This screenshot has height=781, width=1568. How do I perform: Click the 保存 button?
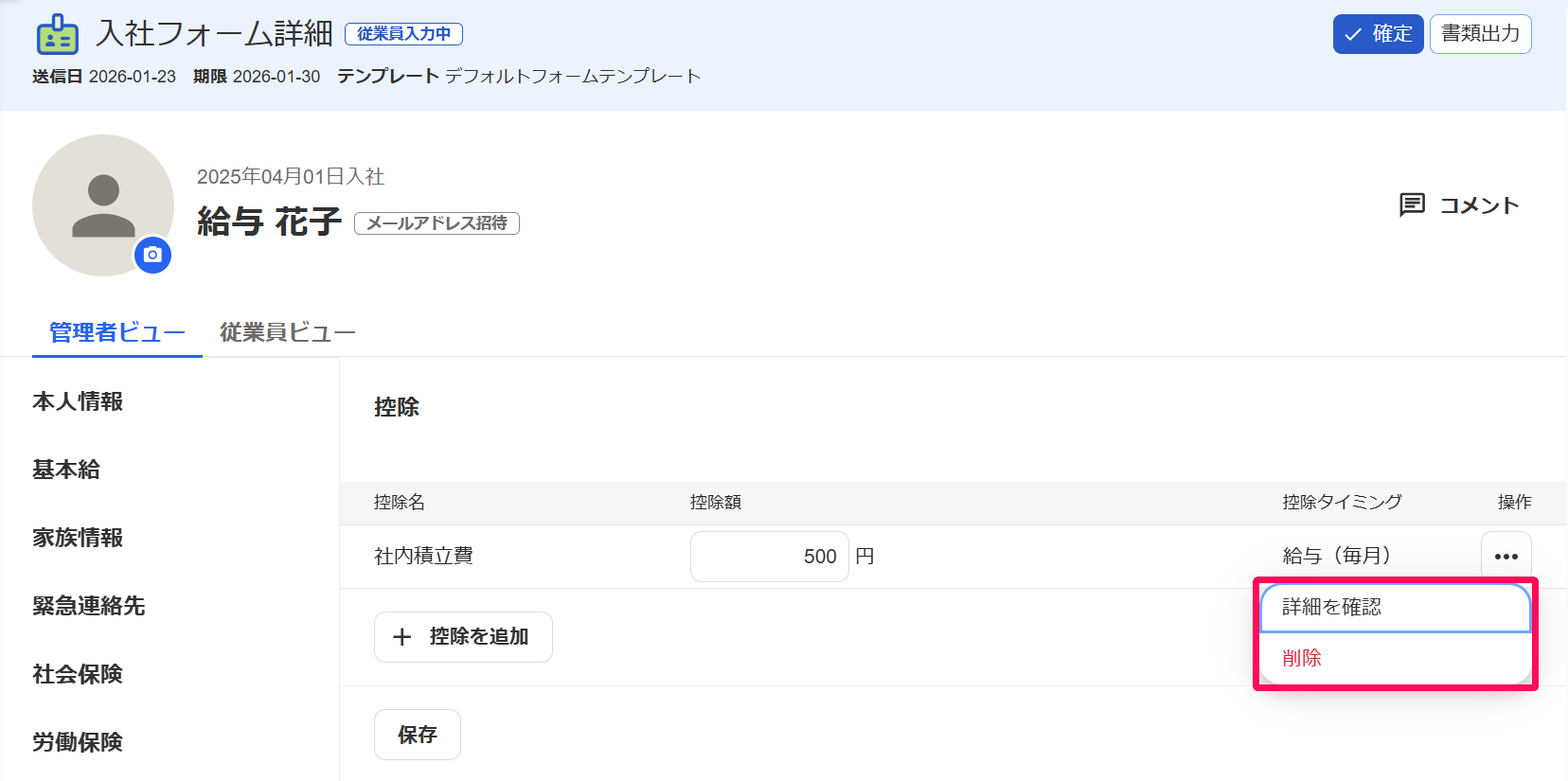418,735
